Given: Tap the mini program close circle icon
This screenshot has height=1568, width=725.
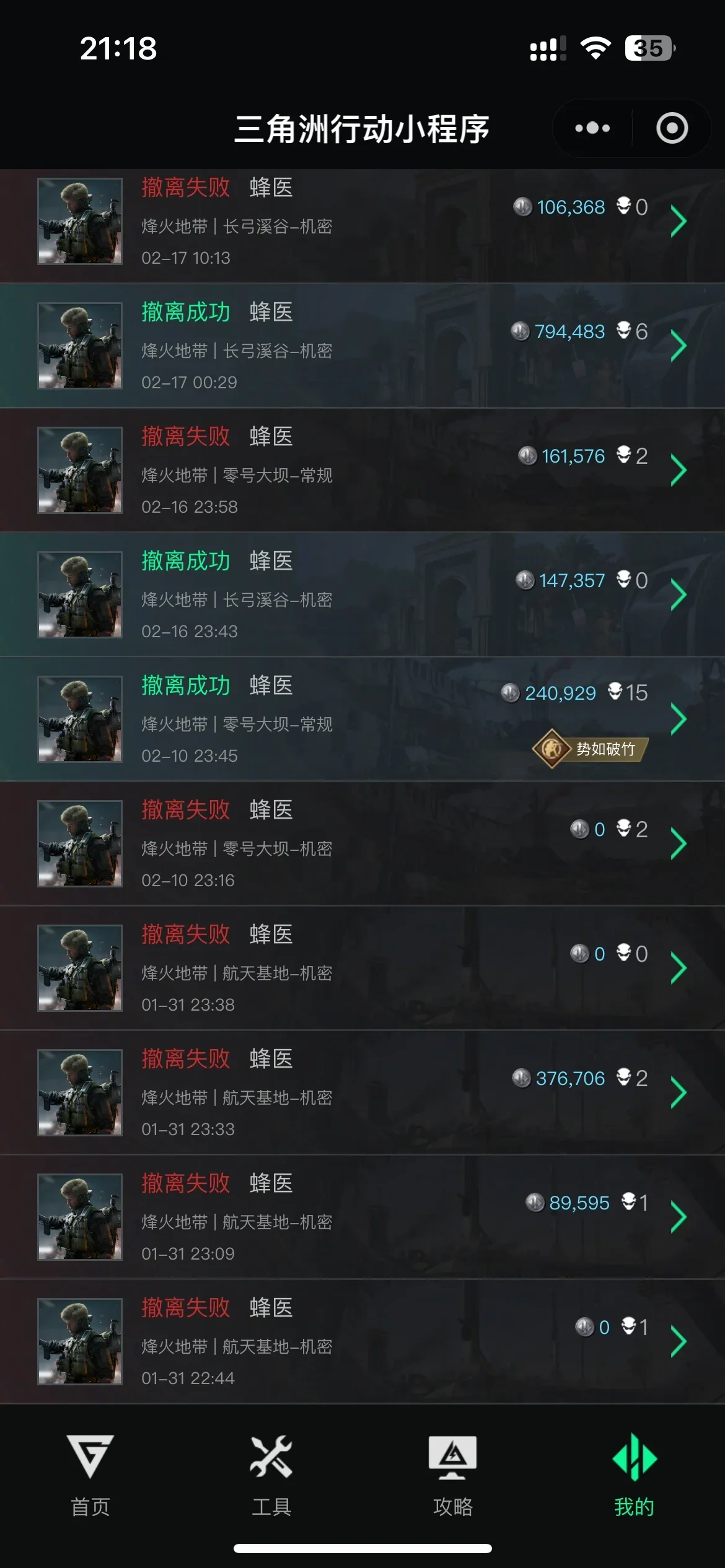Looking at the screenshot, I should click(672, 128).
